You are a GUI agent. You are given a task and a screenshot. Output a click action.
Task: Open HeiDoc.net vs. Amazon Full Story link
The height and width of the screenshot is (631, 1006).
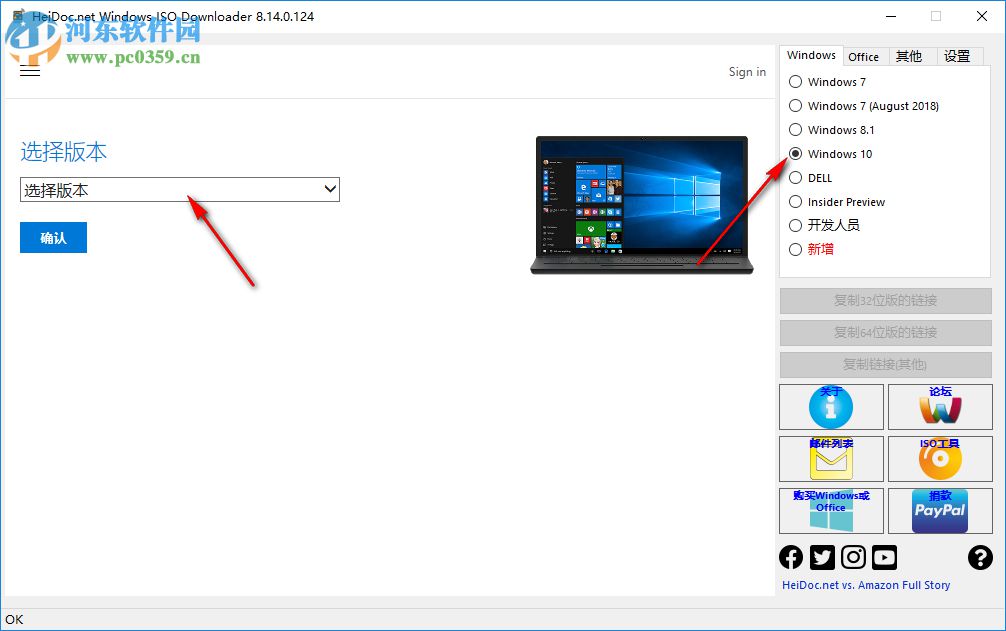tap(865, 584)
